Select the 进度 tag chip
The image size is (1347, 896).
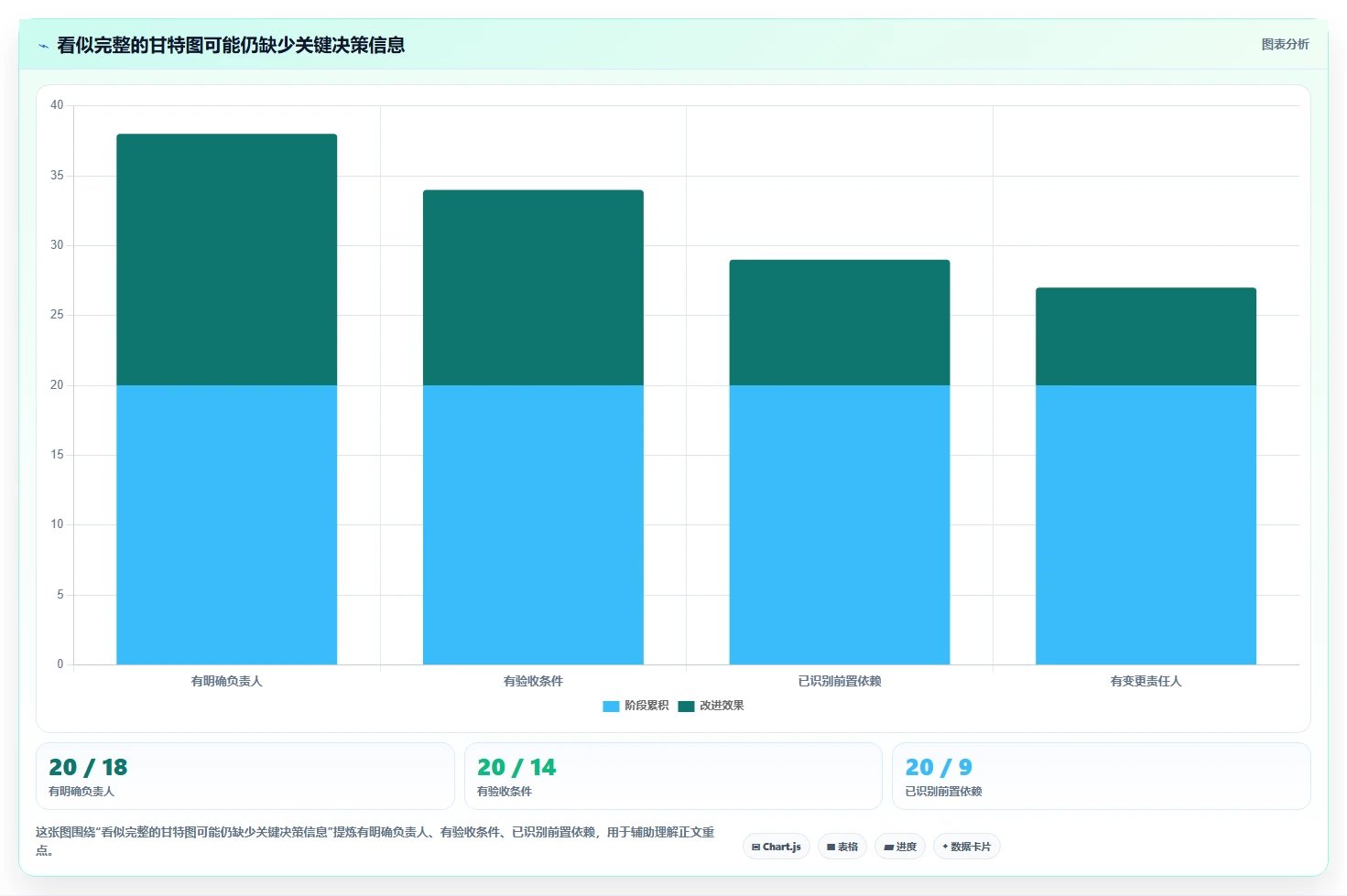coord(900,847)
